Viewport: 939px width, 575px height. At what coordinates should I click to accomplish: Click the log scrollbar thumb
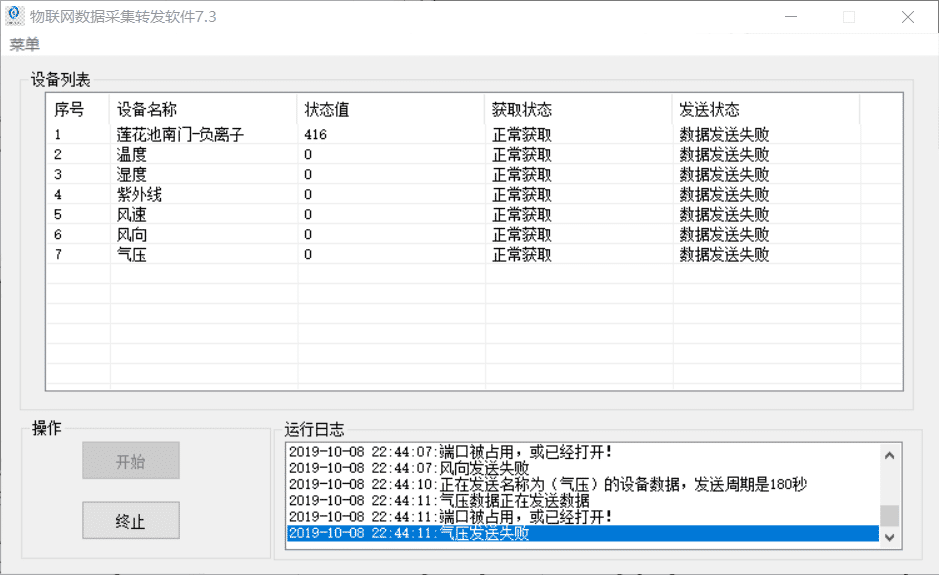(889, 515)
